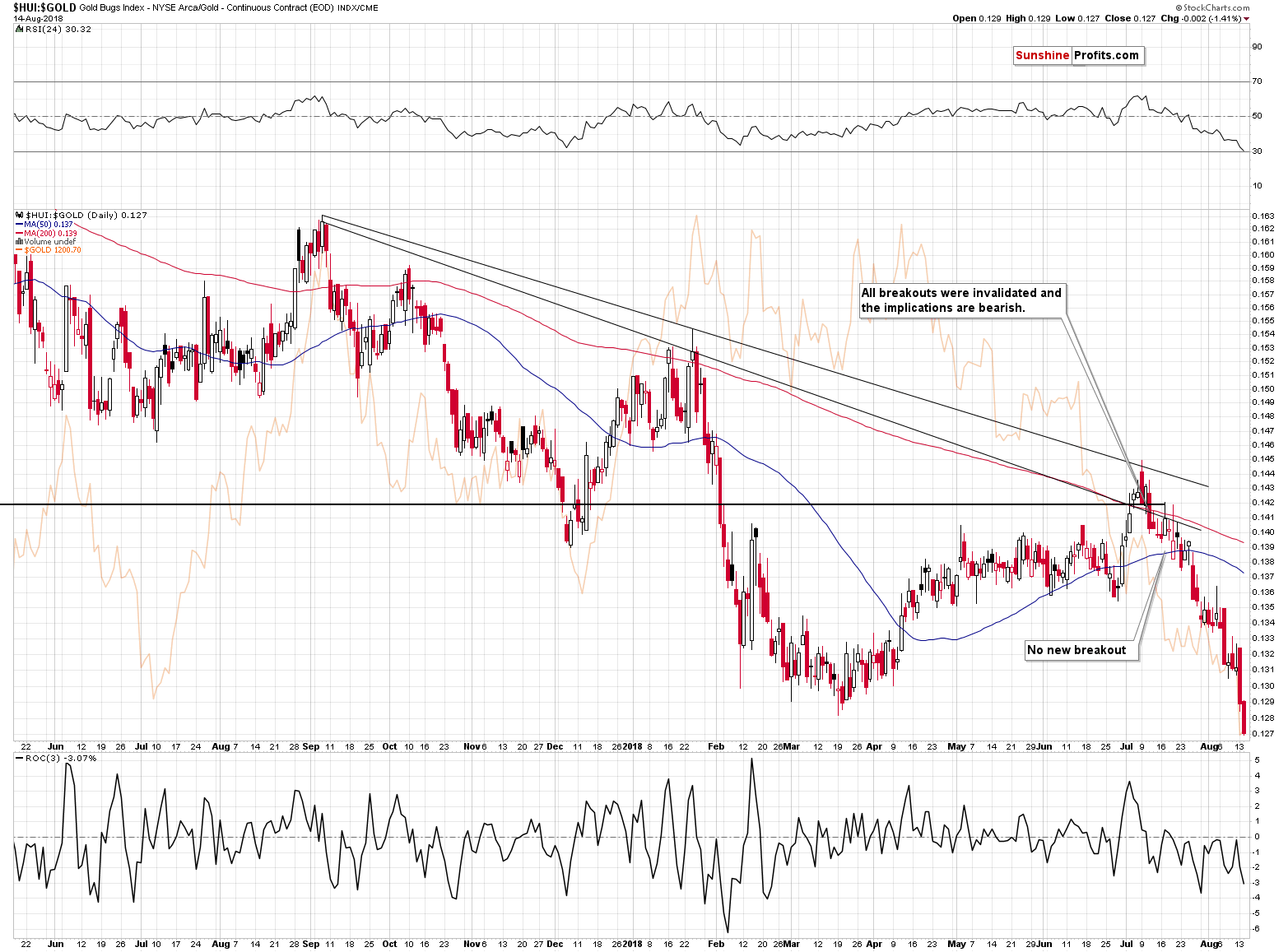The width and height of the screenshot is (1288, 952).
Task: Click the 'All breakouts were invalidated' annotation box
Action: pos(961,300)
